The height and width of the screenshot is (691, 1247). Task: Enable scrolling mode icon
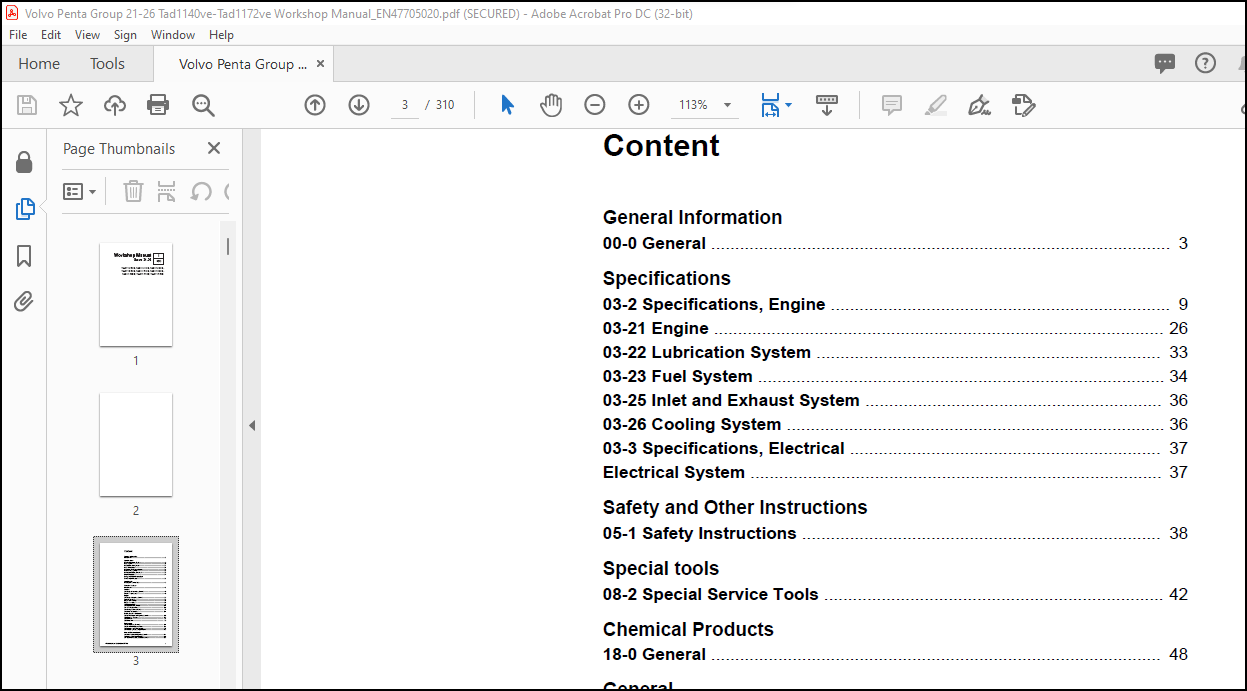click(827, 105)
